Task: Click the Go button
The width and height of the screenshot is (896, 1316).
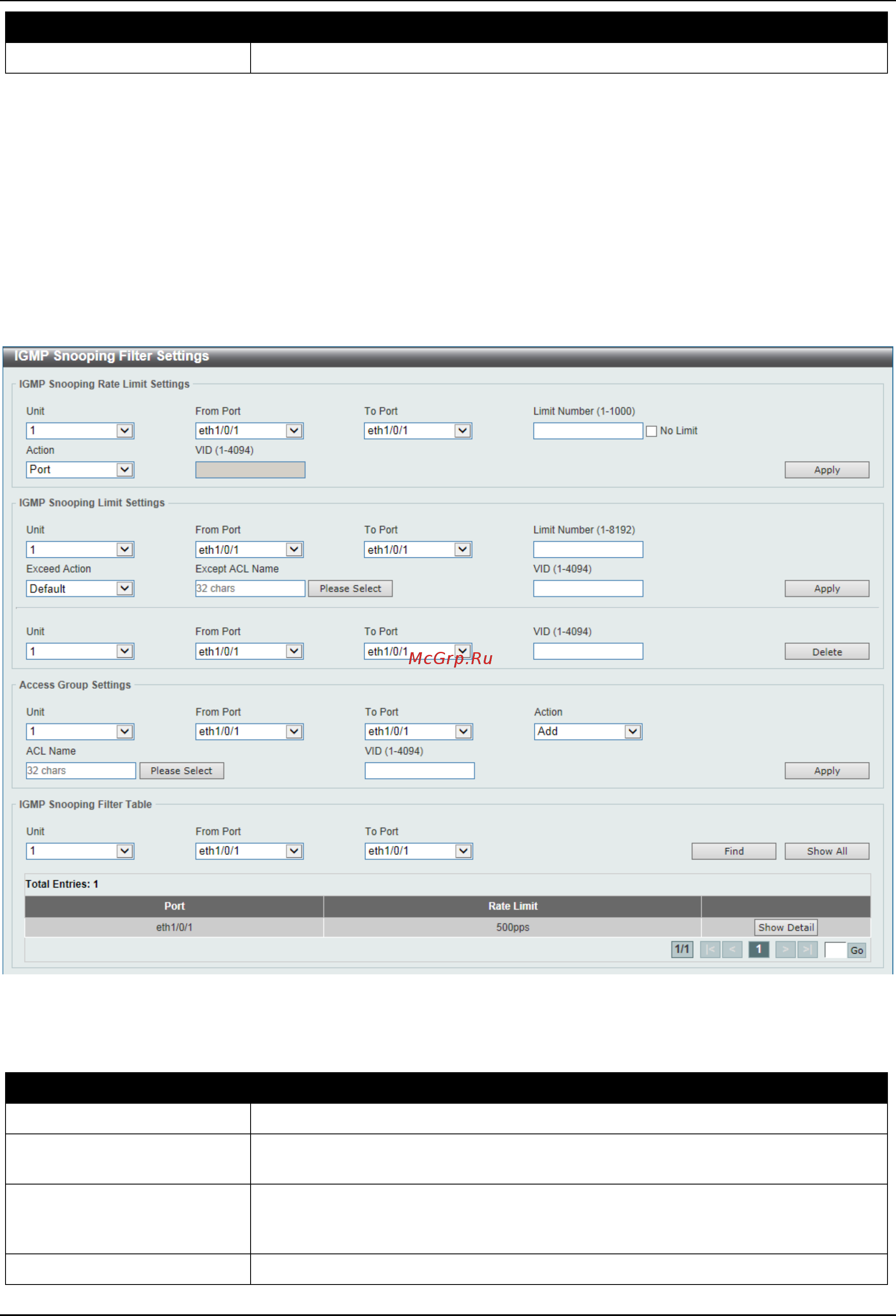Action: pyautogui.click(x=857, y=950)
